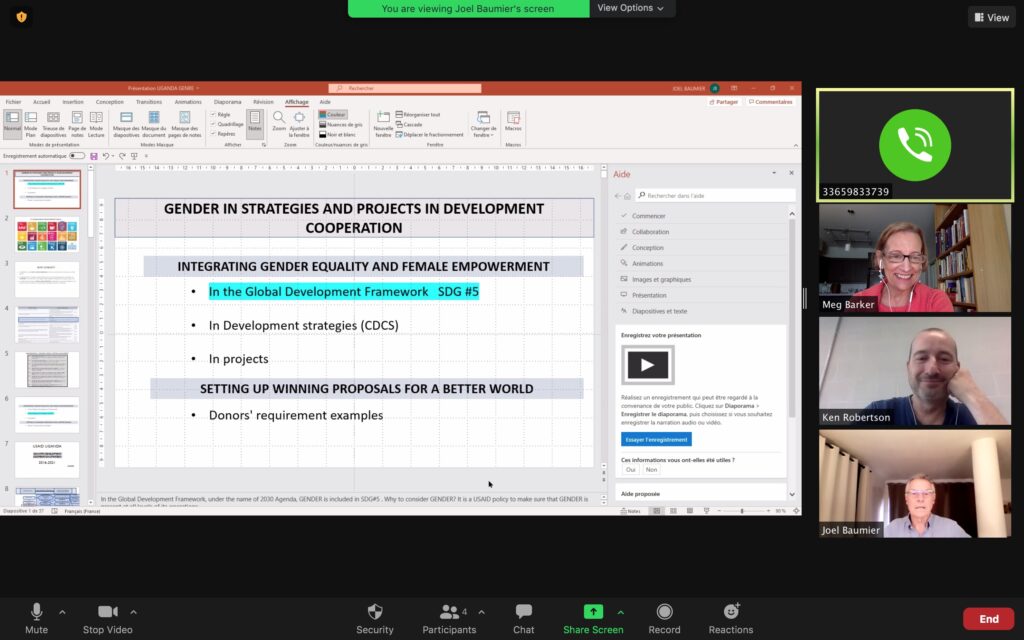Select Noir et blanc mode
Viewport: 1024px width, 640px height.
(337, 135)
